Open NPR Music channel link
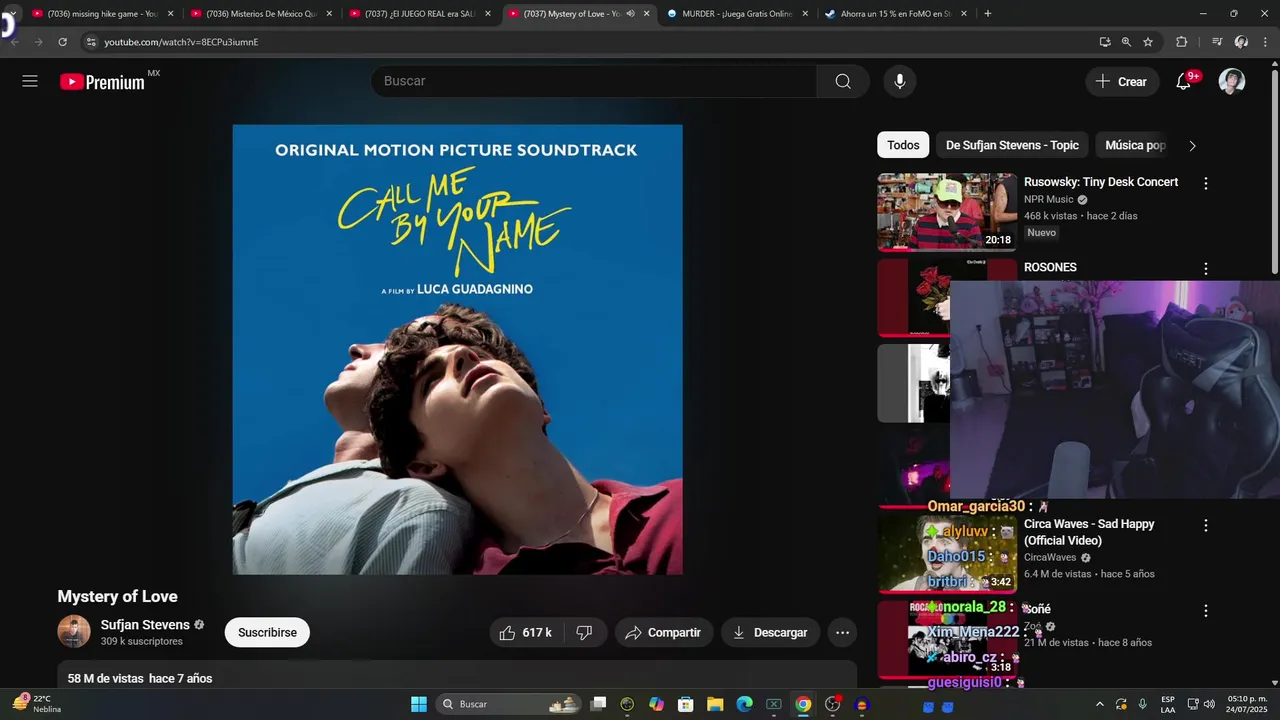Viewport: 1280px width, 720px height. click(x=1048, y=199)
